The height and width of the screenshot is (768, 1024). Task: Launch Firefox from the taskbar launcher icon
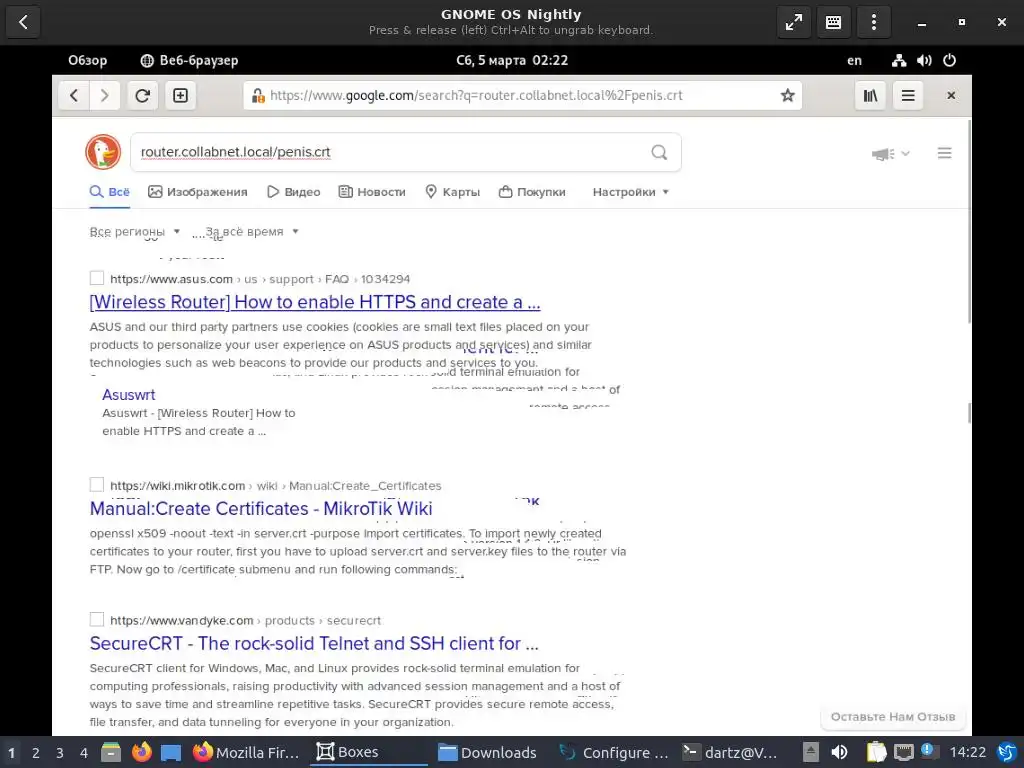click(x=142, y=752)
